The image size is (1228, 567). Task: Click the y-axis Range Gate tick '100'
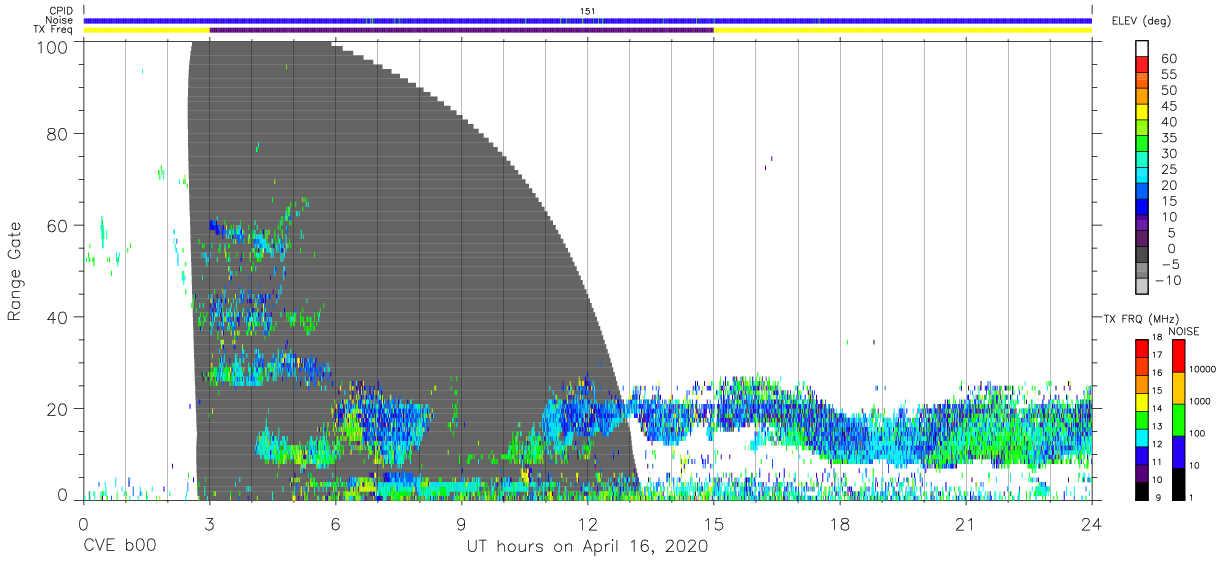[52, 46]
